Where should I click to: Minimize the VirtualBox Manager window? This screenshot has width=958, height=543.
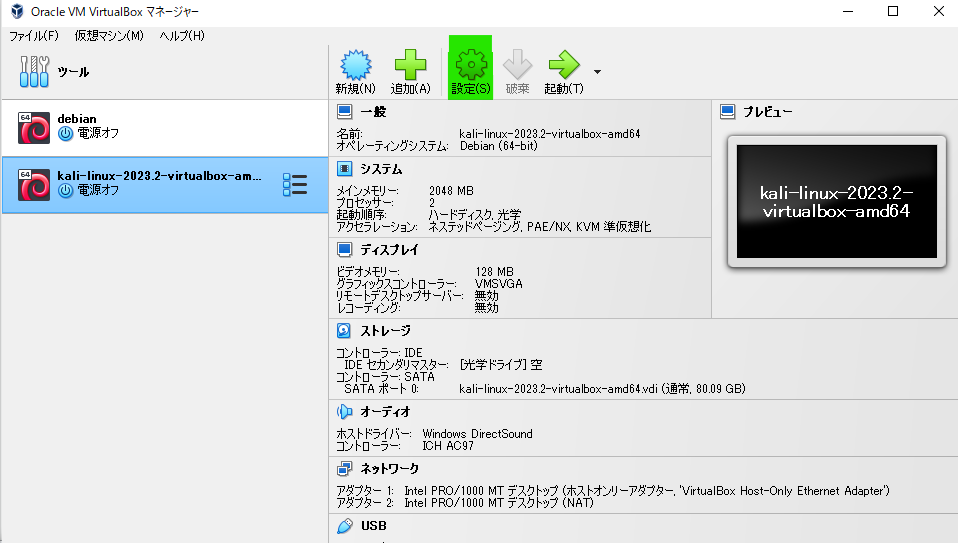tap(848, 11)
